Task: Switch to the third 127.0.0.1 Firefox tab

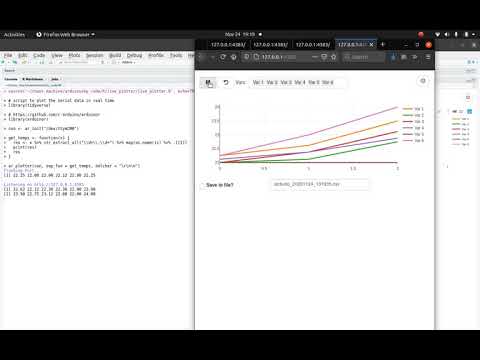Action: click(313, 45)
